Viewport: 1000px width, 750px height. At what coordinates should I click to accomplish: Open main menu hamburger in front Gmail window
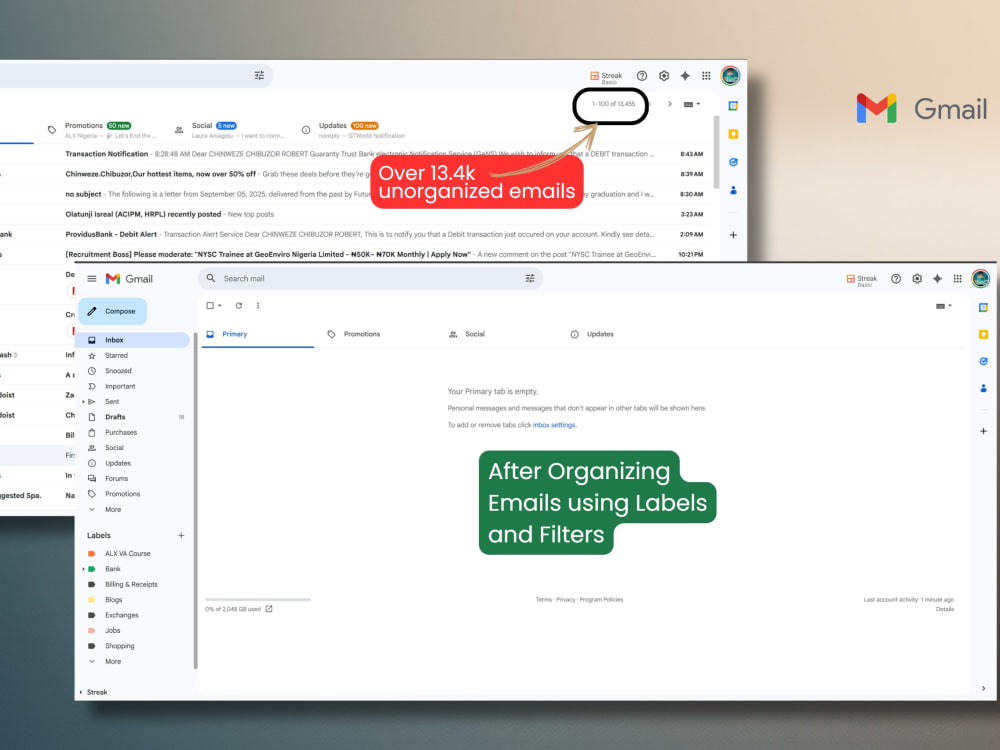pyautogui.click(x=92, y=279)
